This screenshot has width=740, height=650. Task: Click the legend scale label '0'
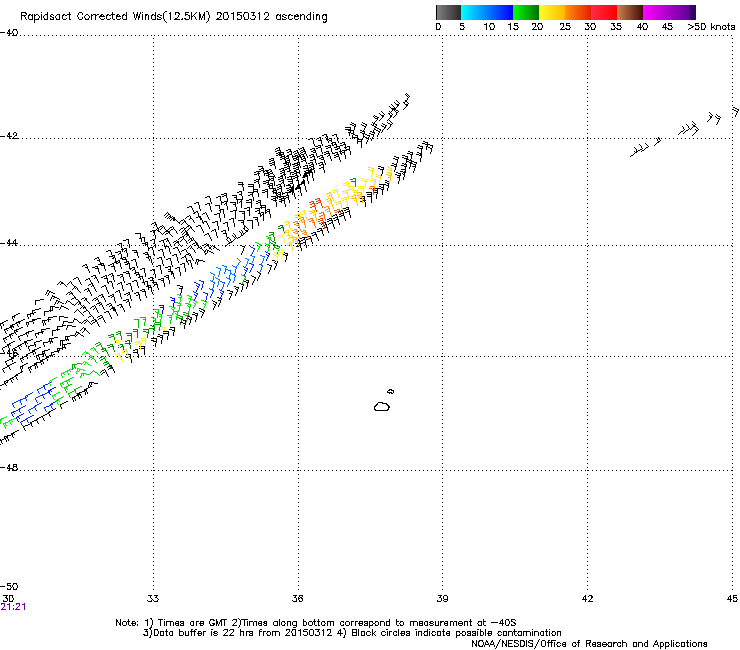click(x=438, y=27)
